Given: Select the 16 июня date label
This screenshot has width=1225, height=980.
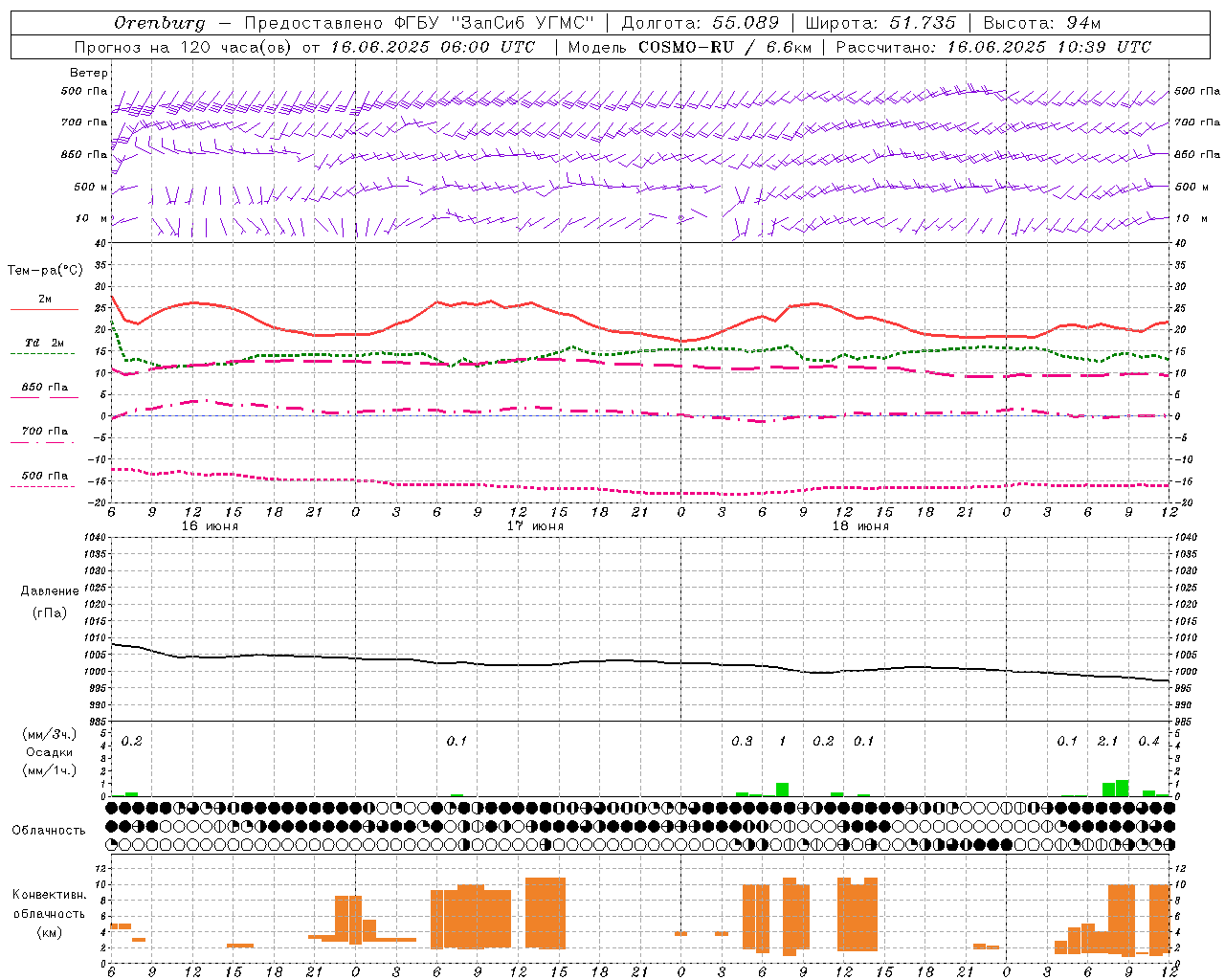Looking at the screenshot, I should pos(210,526).
